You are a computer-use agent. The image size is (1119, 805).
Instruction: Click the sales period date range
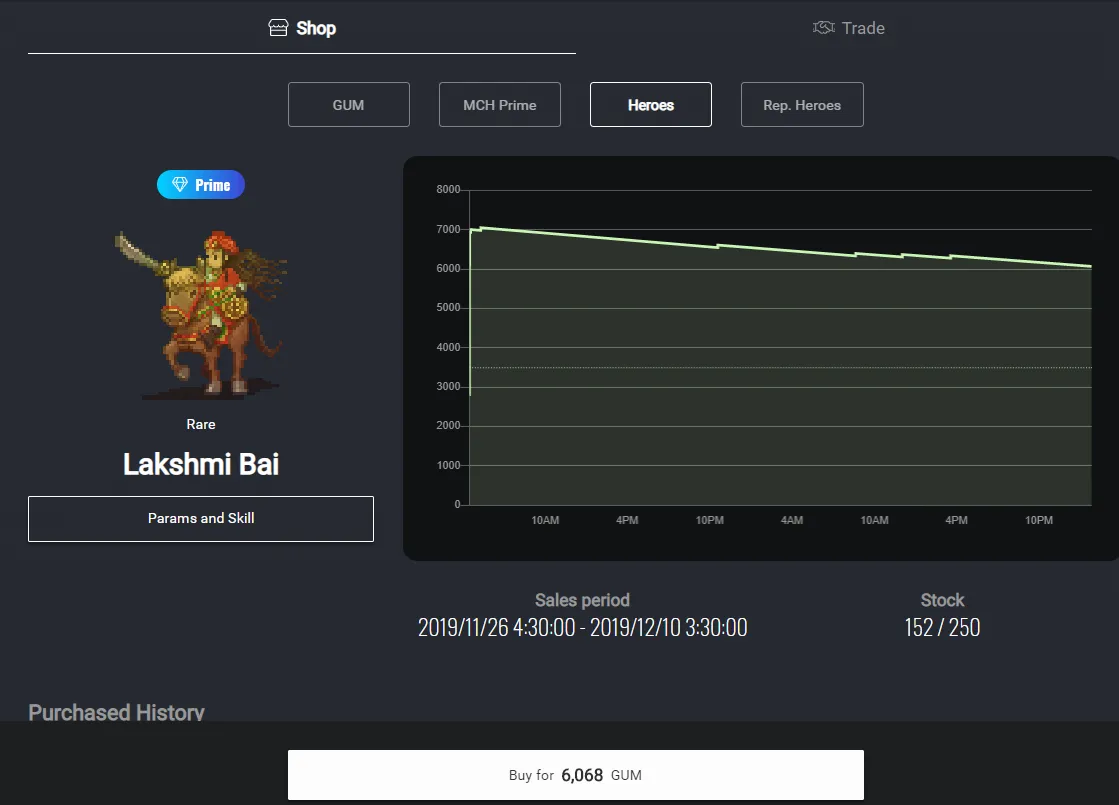tap(582, 627)
